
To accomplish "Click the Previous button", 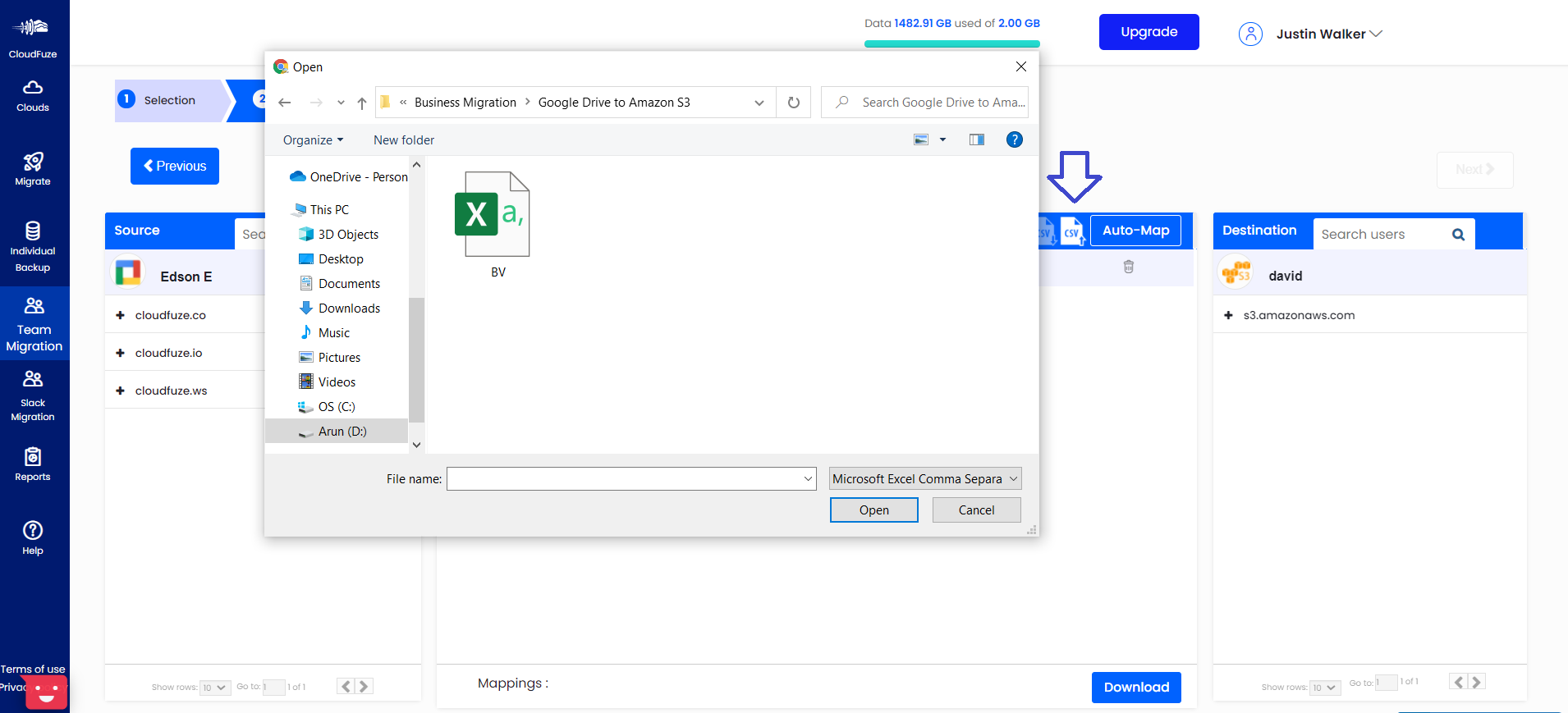I will click(x=175, y=166).
